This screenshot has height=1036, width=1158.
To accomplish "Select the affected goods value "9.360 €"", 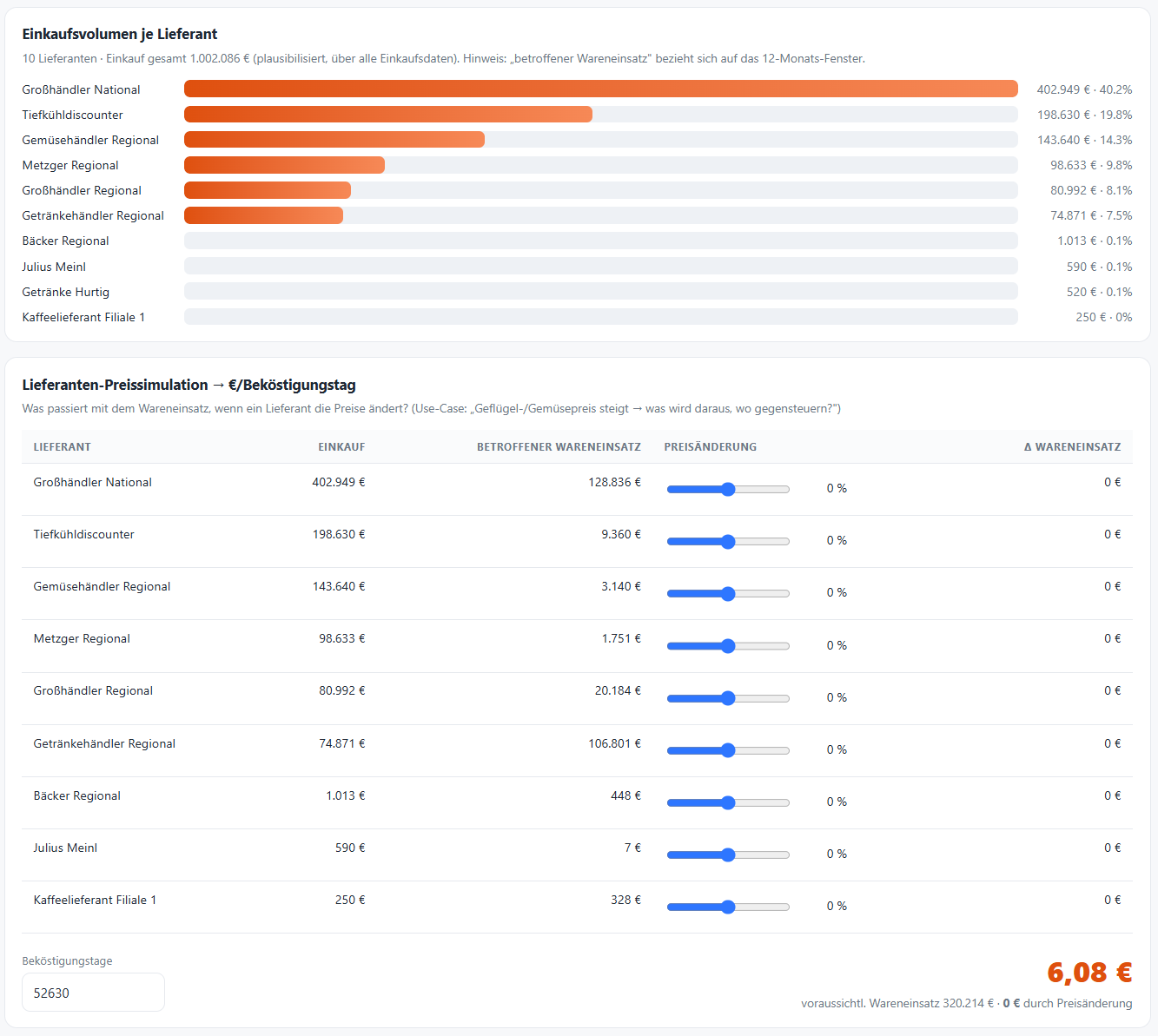I will click(x=621, y=534).
